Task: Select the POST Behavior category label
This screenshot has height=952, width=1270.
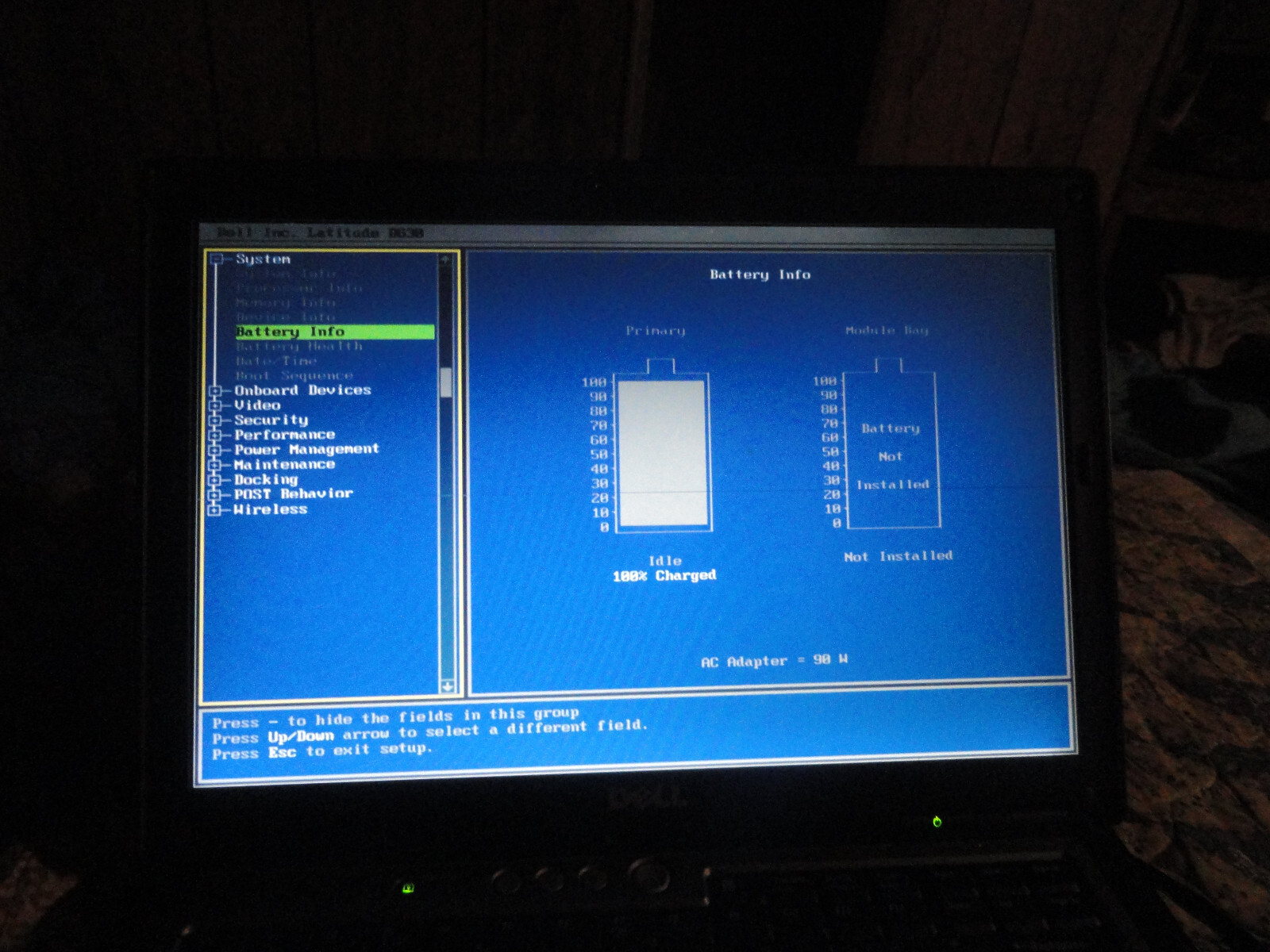Action: point(293,493)
